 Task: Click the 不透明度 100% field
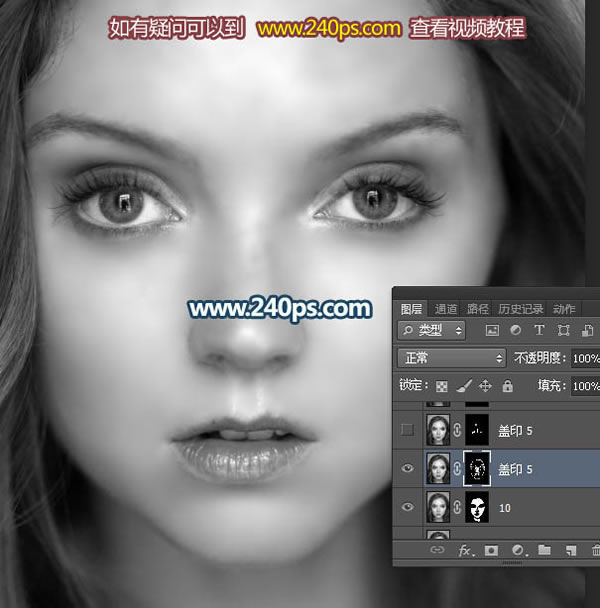point(585,358)
